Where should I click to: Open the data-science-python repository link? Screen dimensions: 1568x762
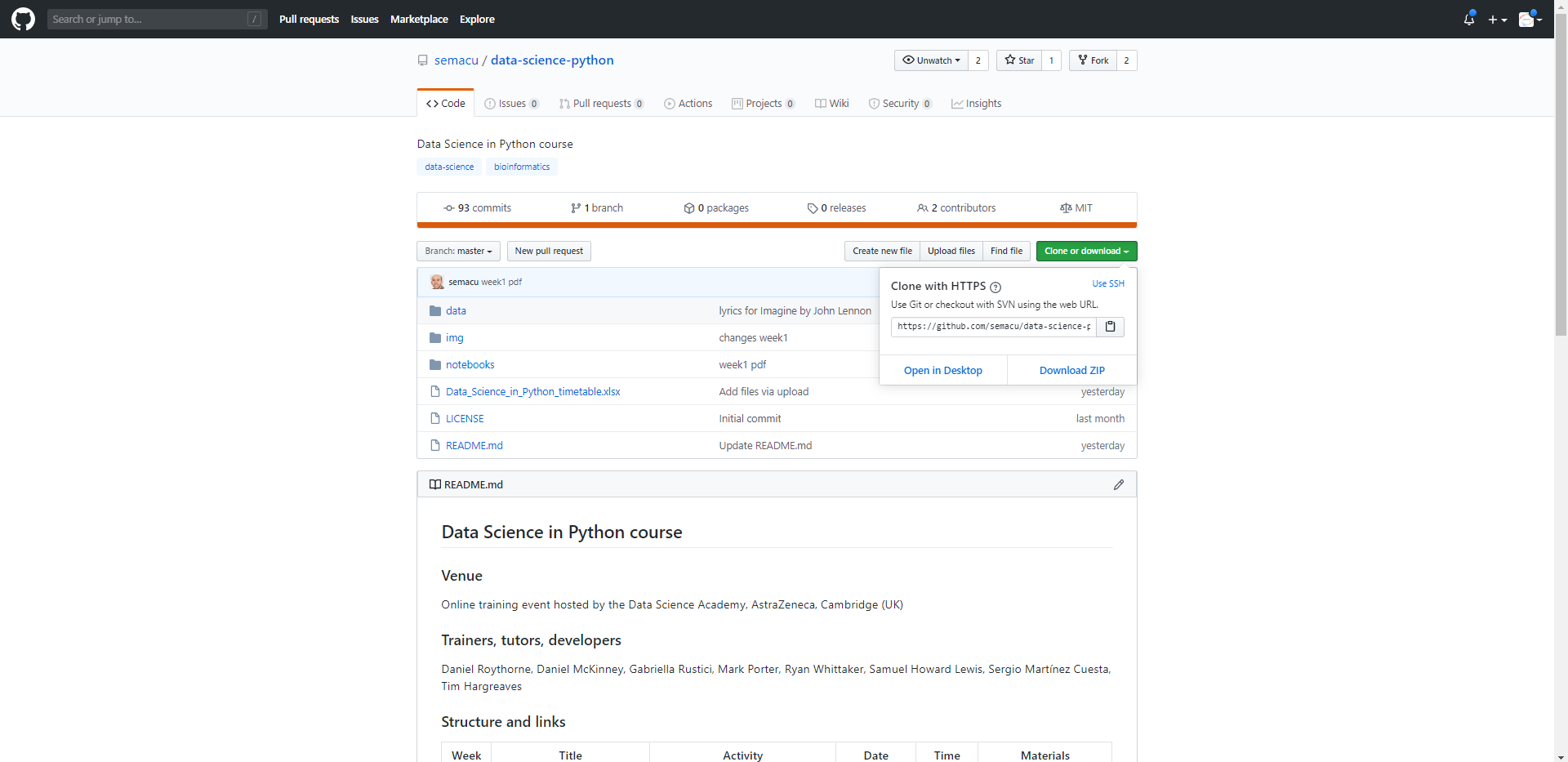[552, 60]
